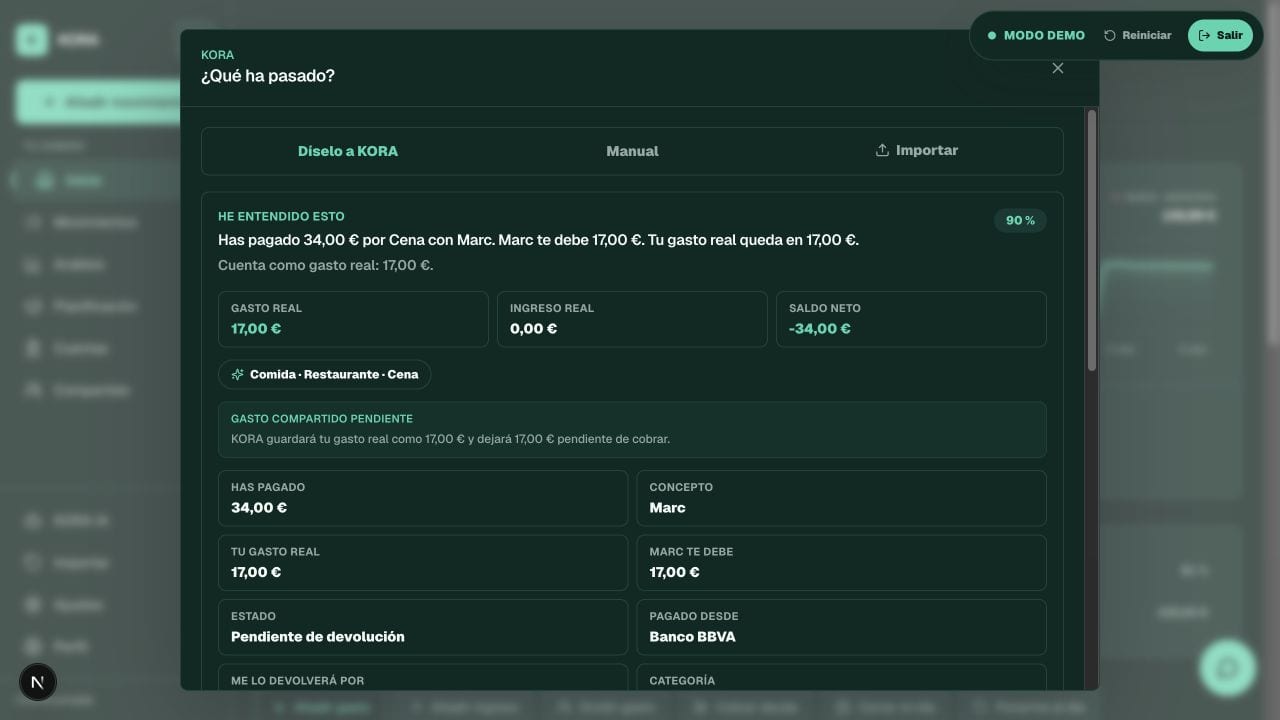Image resolution: width=1280 pixels, height=720 pixels.
Task: Edit the Concepto field showing Marc
Action: [842, 498]
